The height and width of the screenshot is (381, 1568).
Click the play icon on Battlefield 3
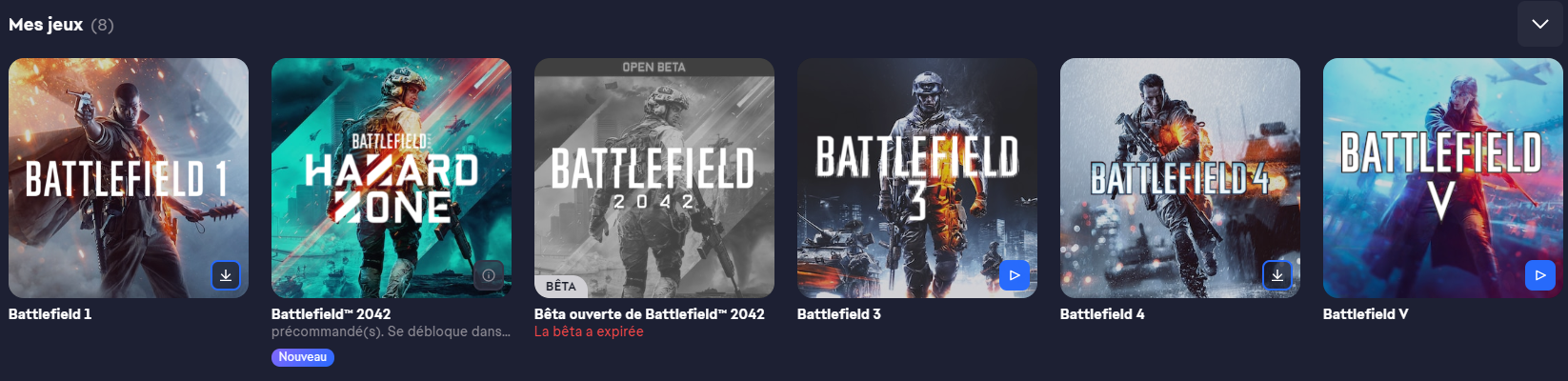pyautogui.click(x=1015, y=275)
